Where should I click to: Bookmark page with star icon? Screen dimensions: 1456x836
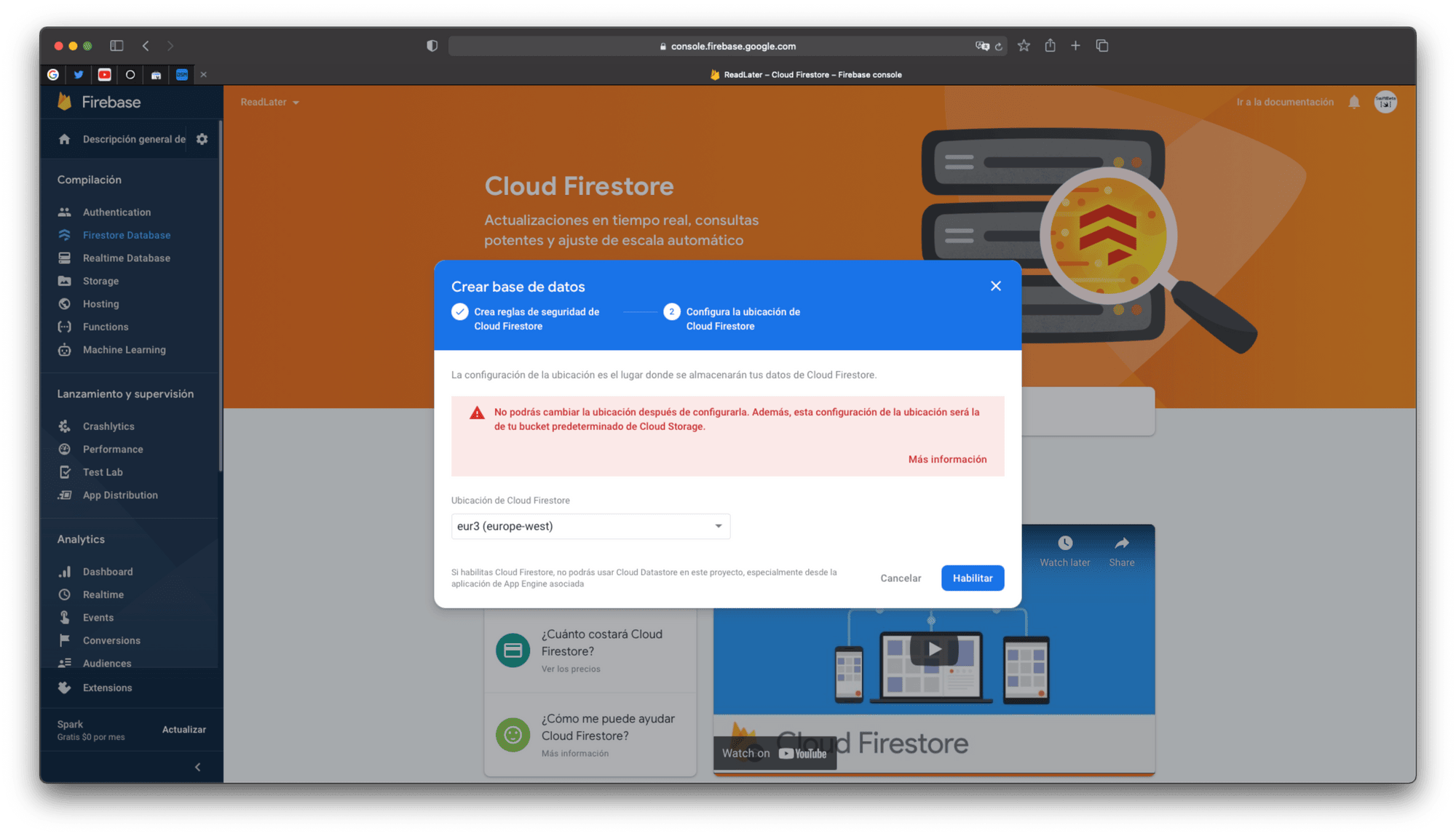click(x=1024, y=46)
